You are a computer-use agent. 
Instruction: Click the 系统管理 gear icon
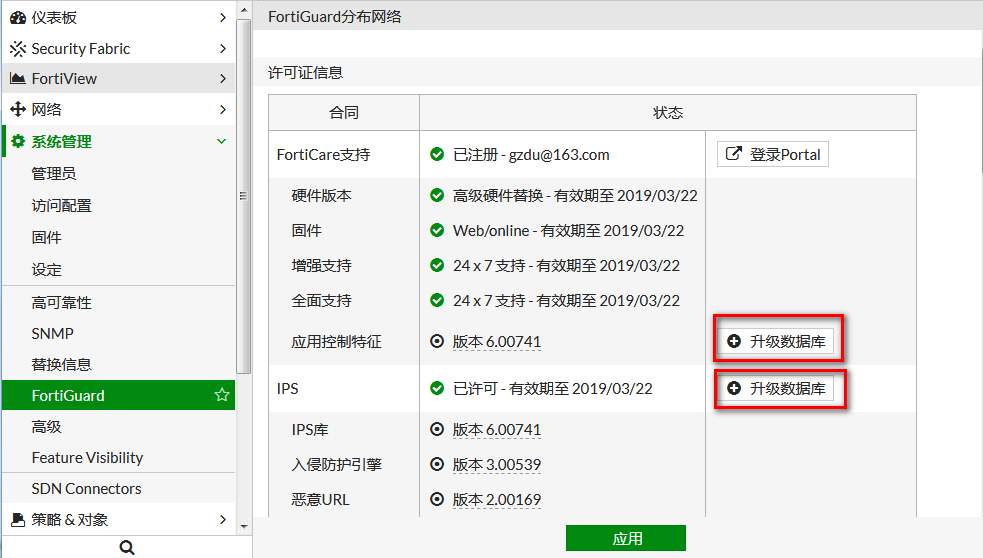pyautogui.click(x=18, y=141)
